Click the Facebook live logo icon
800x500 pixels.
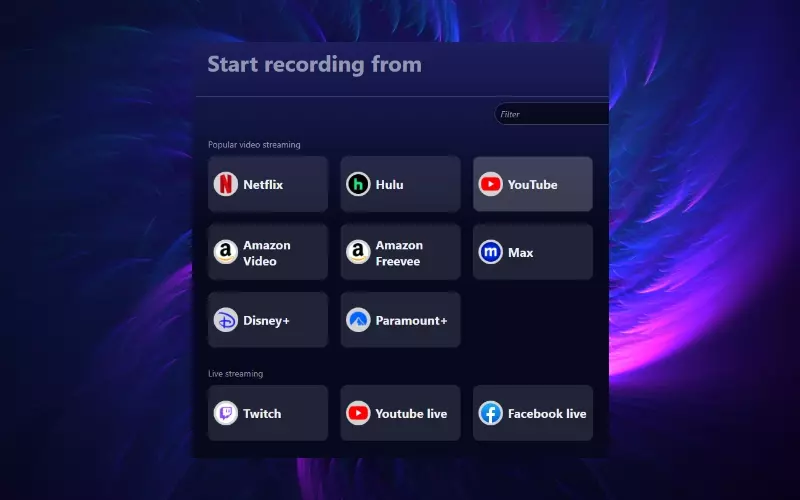[490, 413]
